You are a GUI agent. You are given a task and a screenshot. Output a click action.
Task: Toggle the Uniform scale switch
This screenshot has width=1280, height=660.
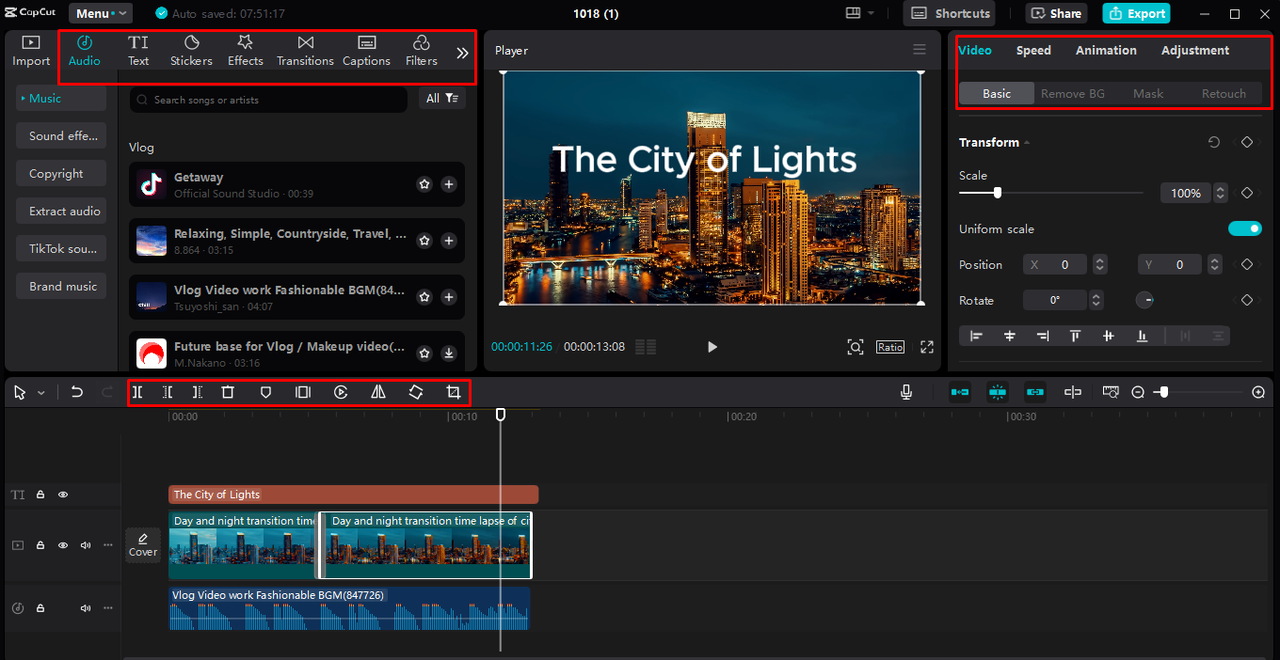1245,229
